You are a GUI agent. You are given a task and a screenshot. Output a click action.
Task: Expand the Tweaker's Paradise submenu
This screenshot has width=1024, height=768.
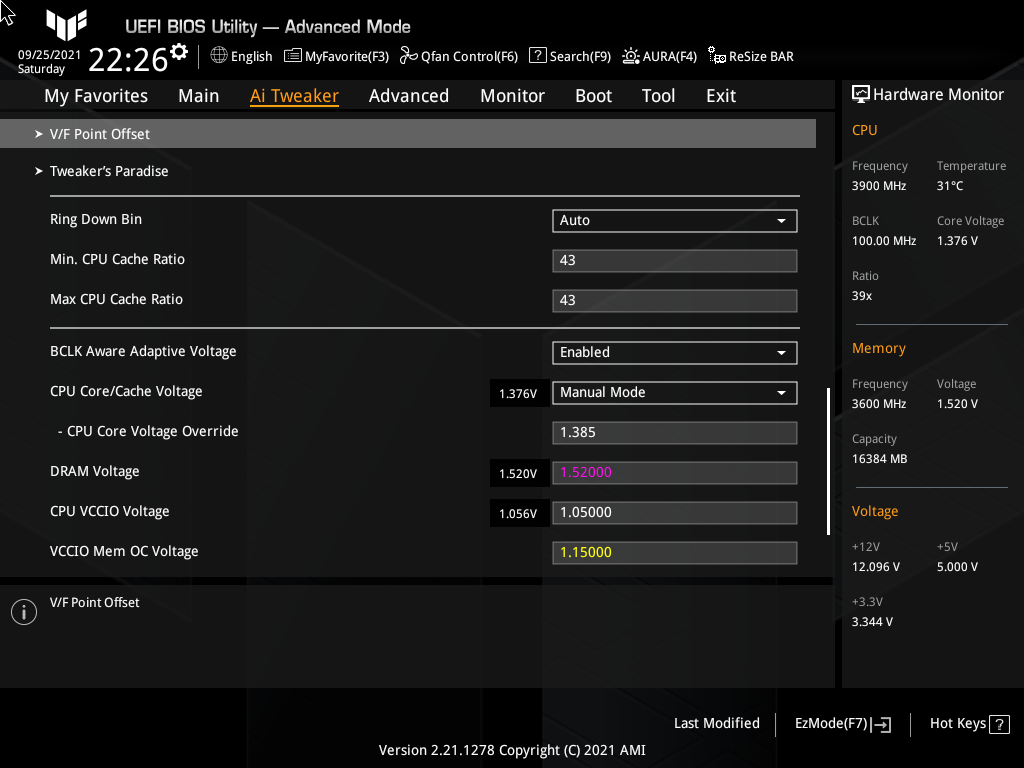109,171
